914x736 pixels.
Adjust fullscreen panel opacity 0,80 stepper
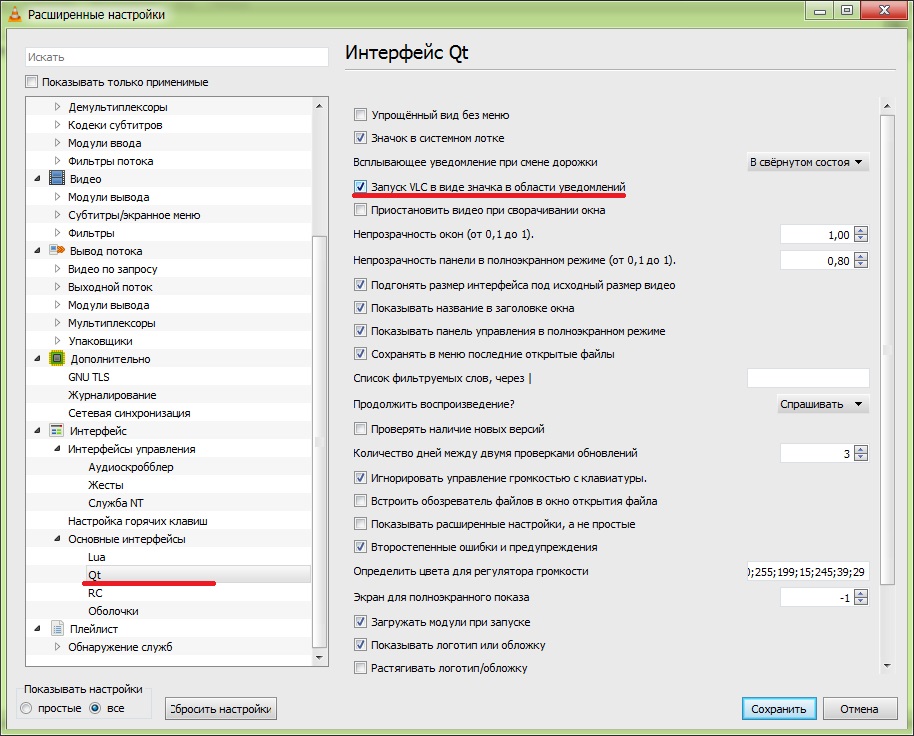861,260
